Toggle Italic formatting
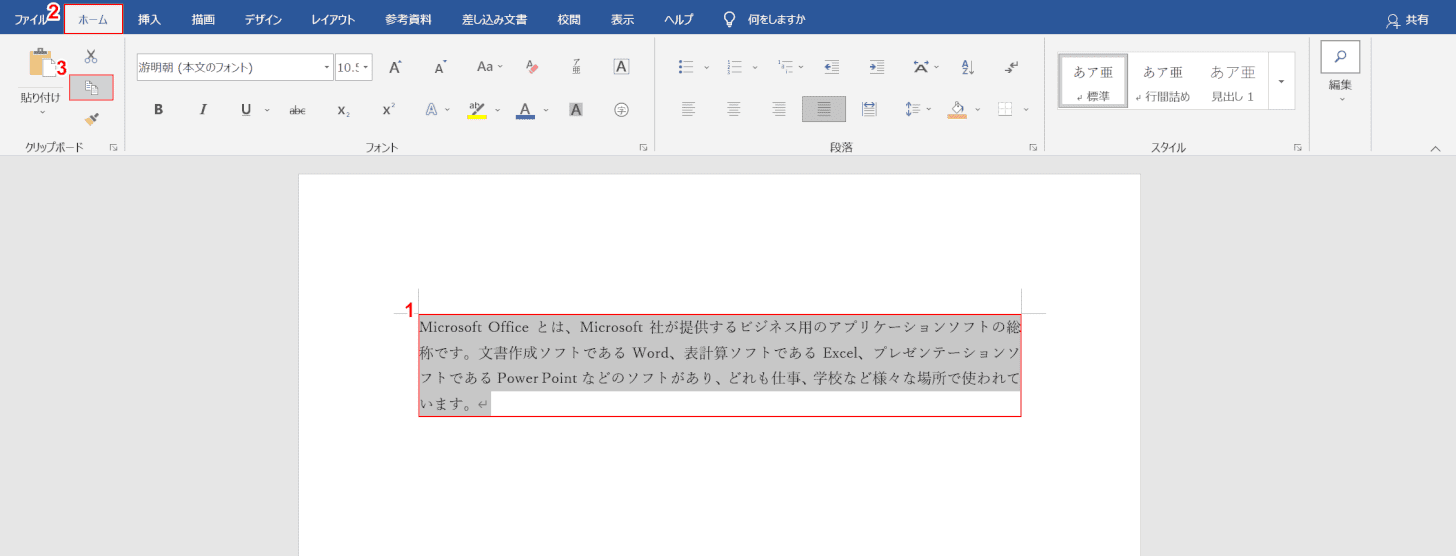Screen dimensions: 1456x556 [x=203, y=110]
